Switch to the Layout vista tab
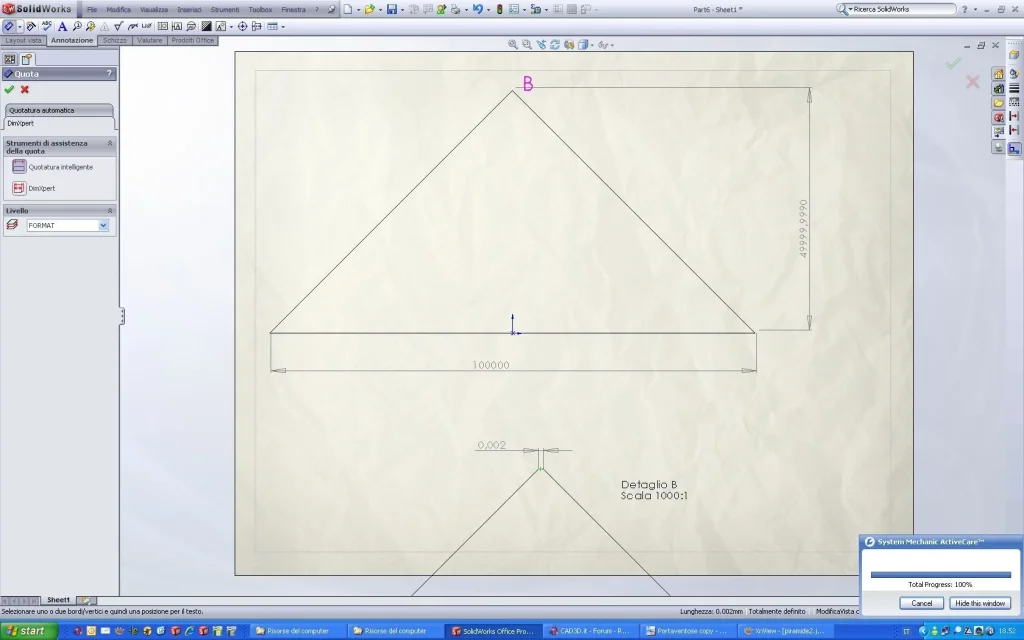Viewport: 1024px width, 640px height. pyautogui.click(x=24, y=40)
